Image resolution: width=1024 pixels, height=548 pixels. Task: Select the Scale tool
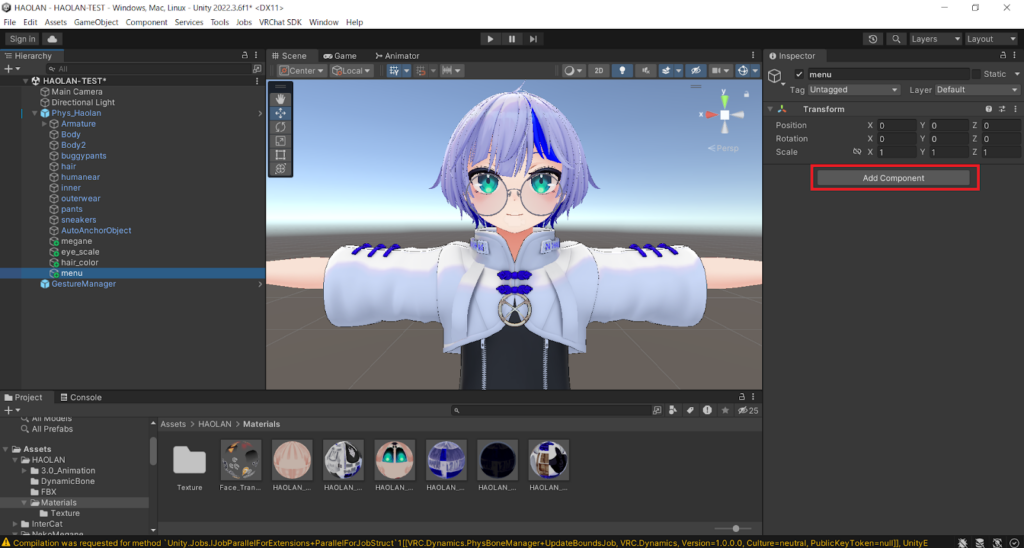click(x=281, y=140)
